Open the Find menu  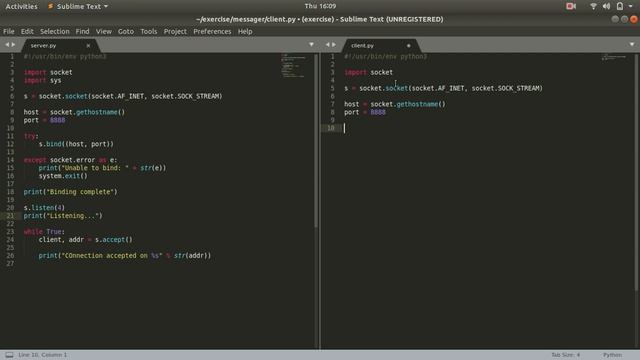(82, 31)
